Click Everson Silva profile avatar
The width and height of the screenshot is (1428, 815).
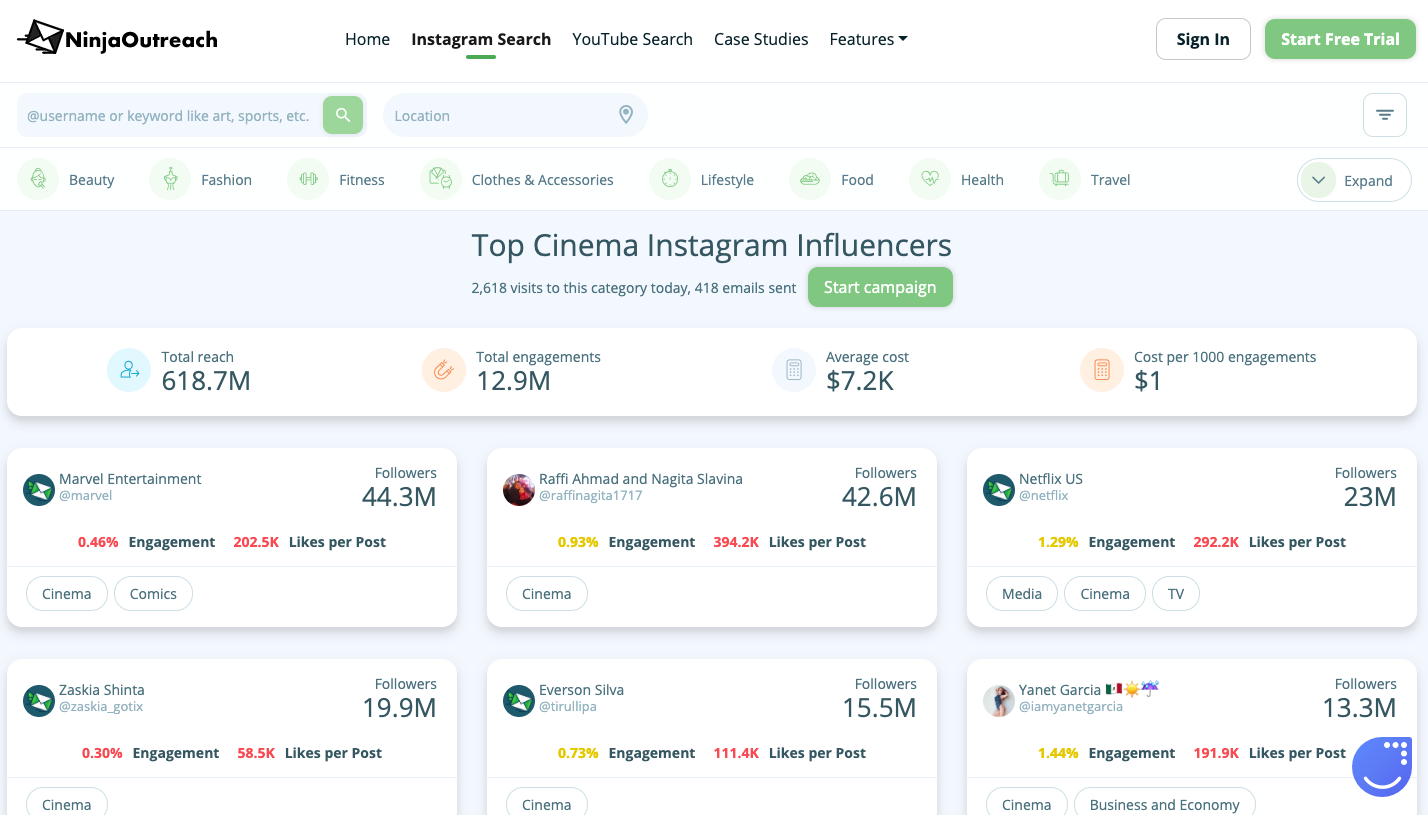tap(519, 701)
